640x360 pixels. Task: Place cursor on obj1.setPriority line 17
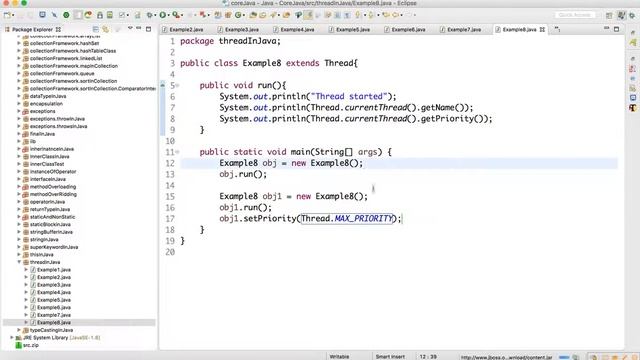[310, 219]
